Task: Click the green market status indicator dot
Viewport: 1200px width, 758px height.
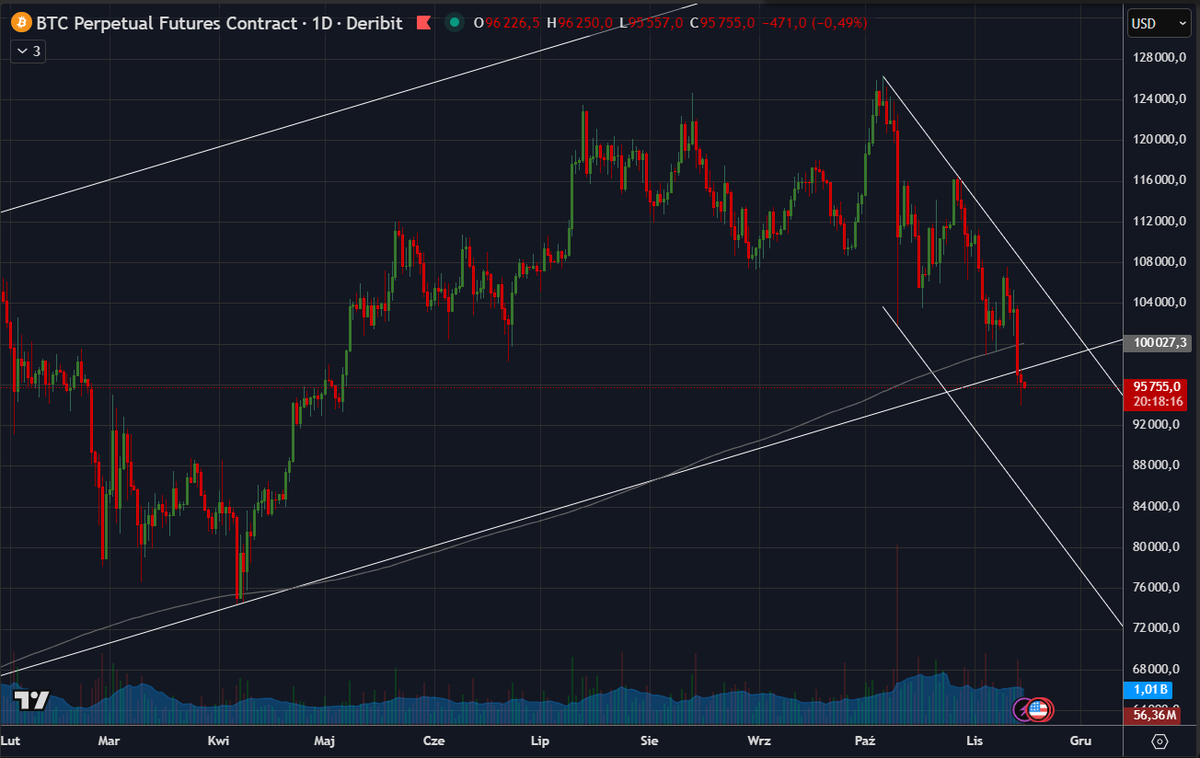Action: coord(456,22)
